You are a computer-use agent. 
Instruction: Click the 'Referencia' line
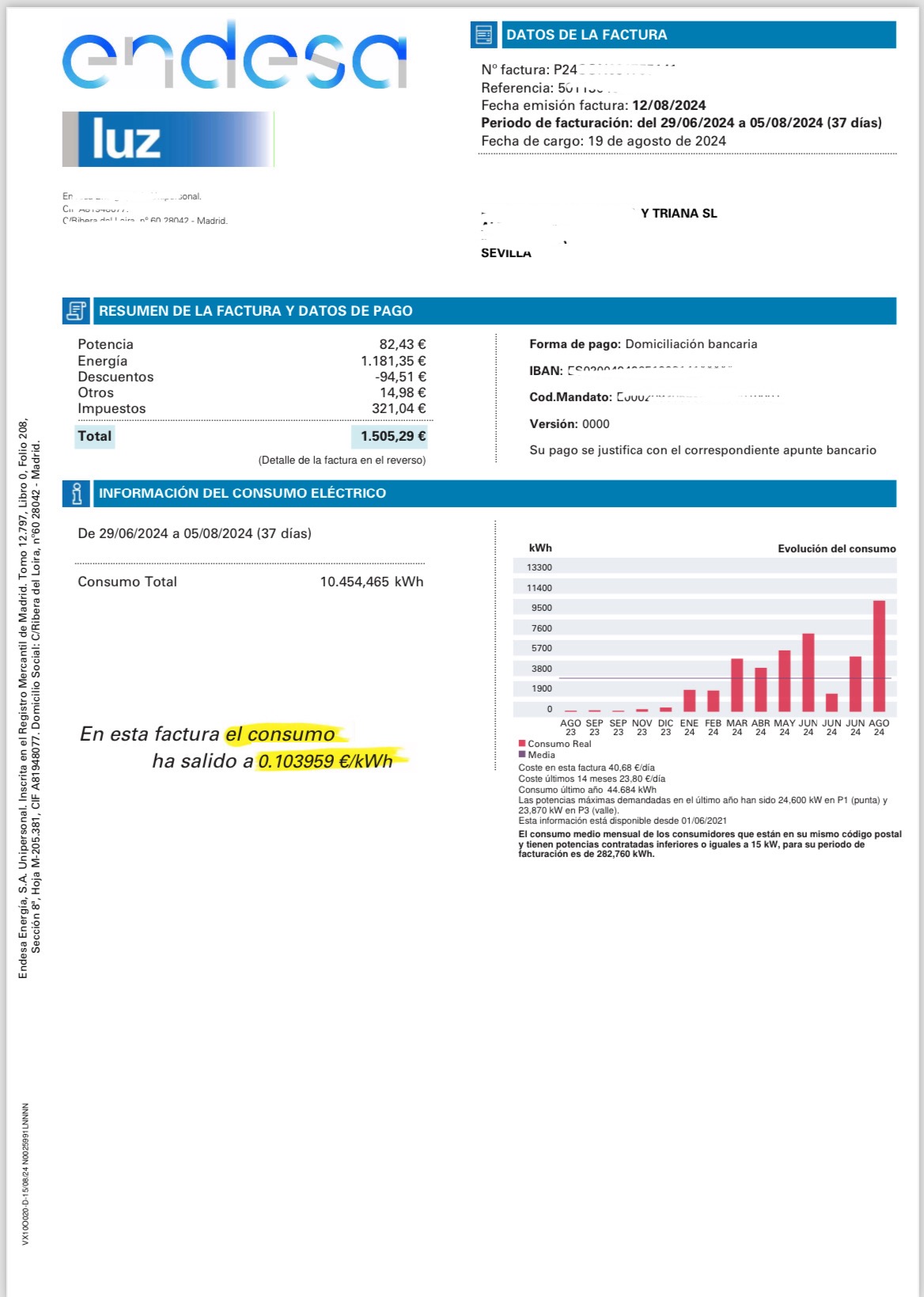[x=550, y=88]
